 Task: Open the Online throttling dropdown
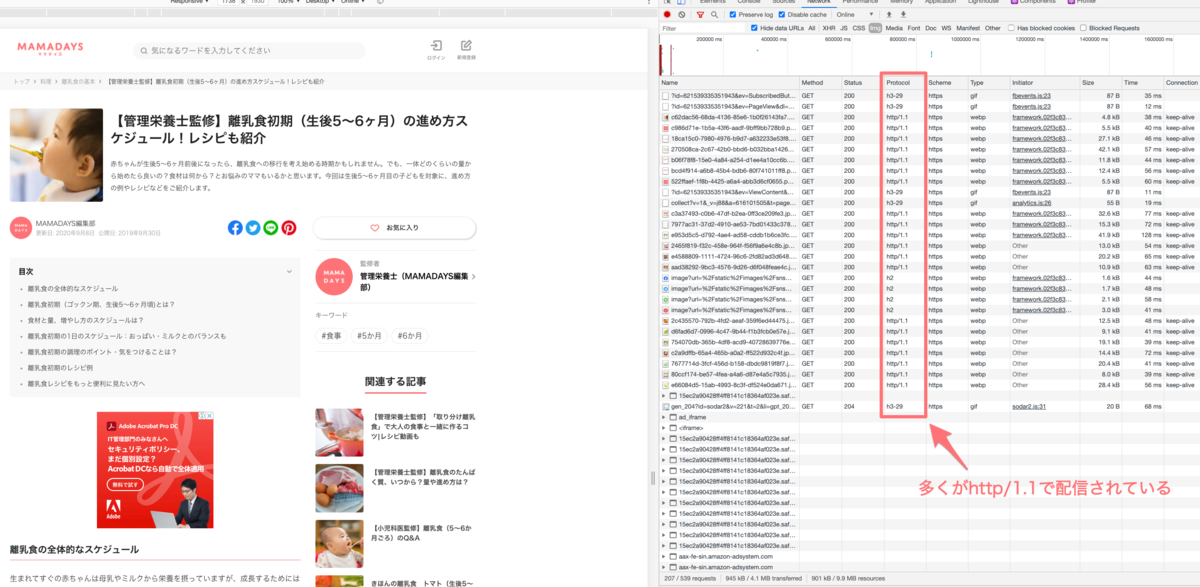855,15
